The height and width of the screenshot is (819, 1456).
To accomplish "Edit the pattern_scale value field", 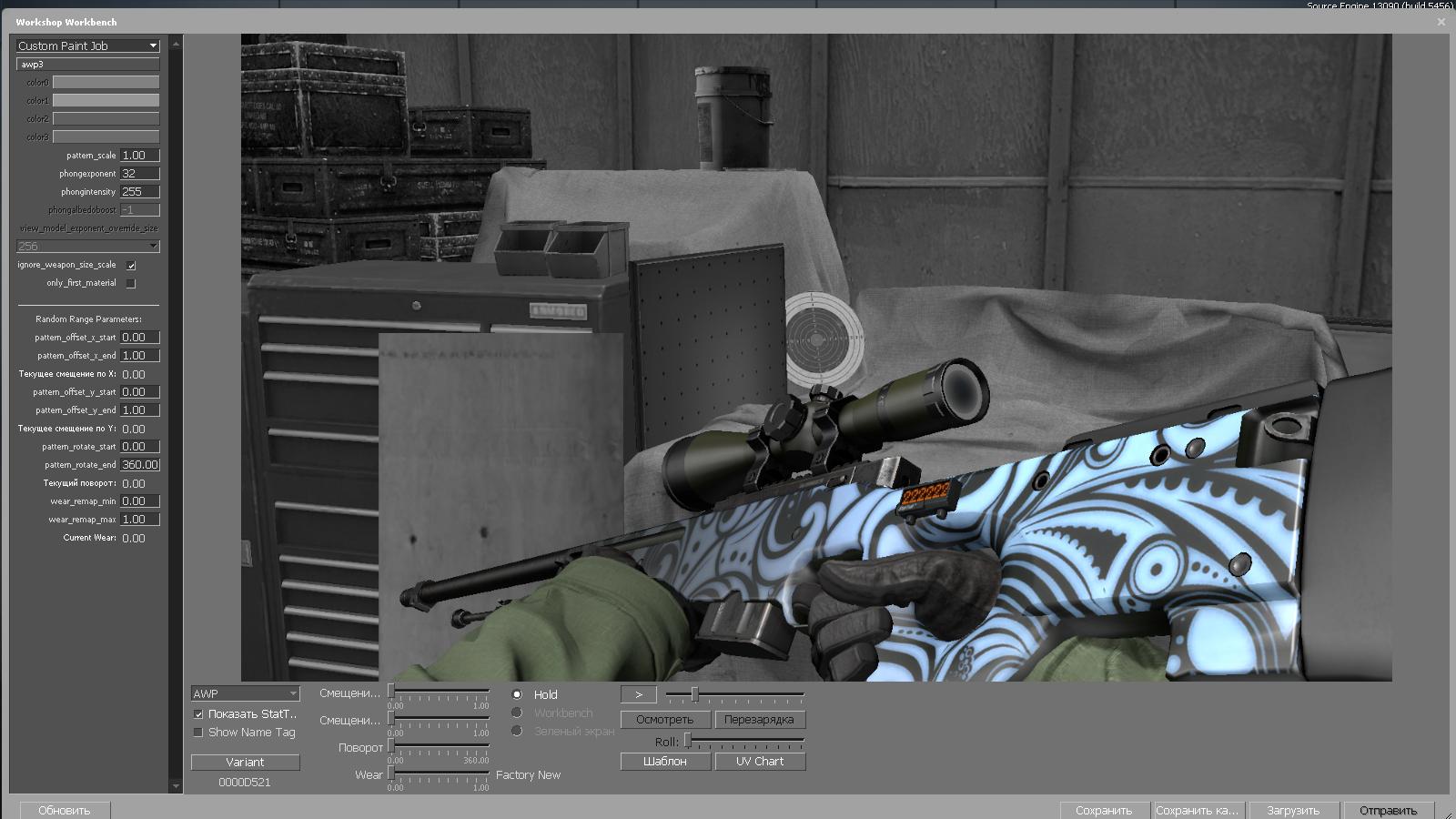I will (x=140, y=156).
